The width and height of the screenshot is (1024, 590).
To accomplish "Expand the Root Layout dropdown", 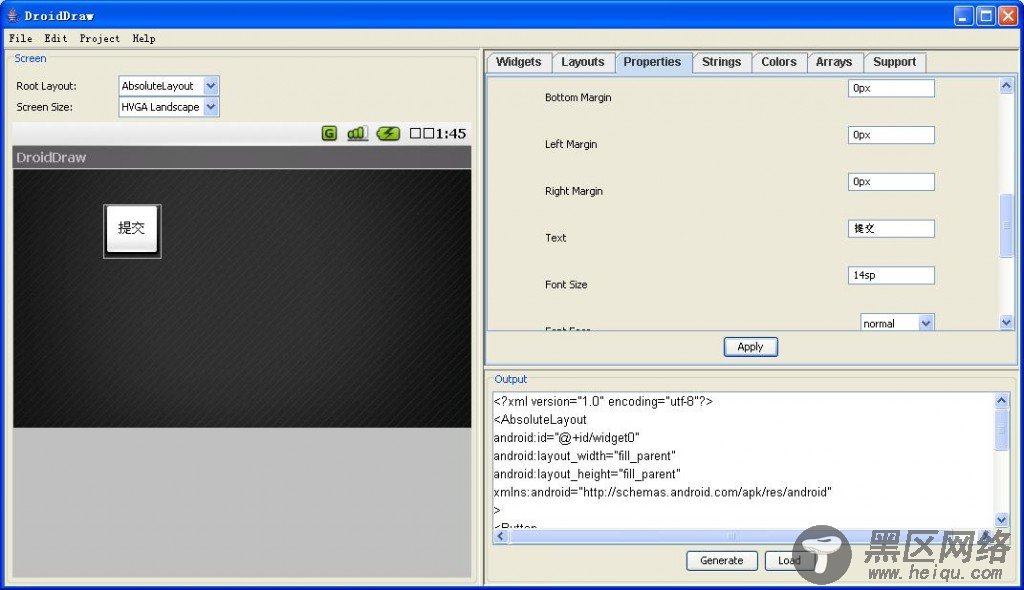I will [211, 86].
